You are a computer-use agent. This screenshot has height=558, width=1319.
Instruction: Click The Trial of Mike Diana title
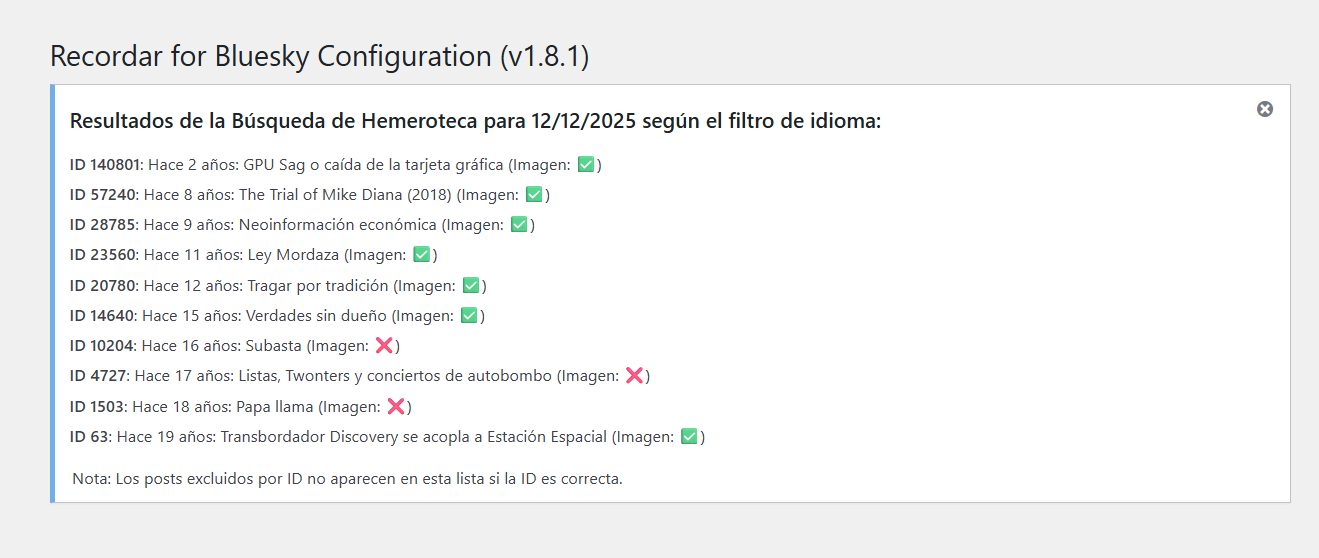[345, 194]
